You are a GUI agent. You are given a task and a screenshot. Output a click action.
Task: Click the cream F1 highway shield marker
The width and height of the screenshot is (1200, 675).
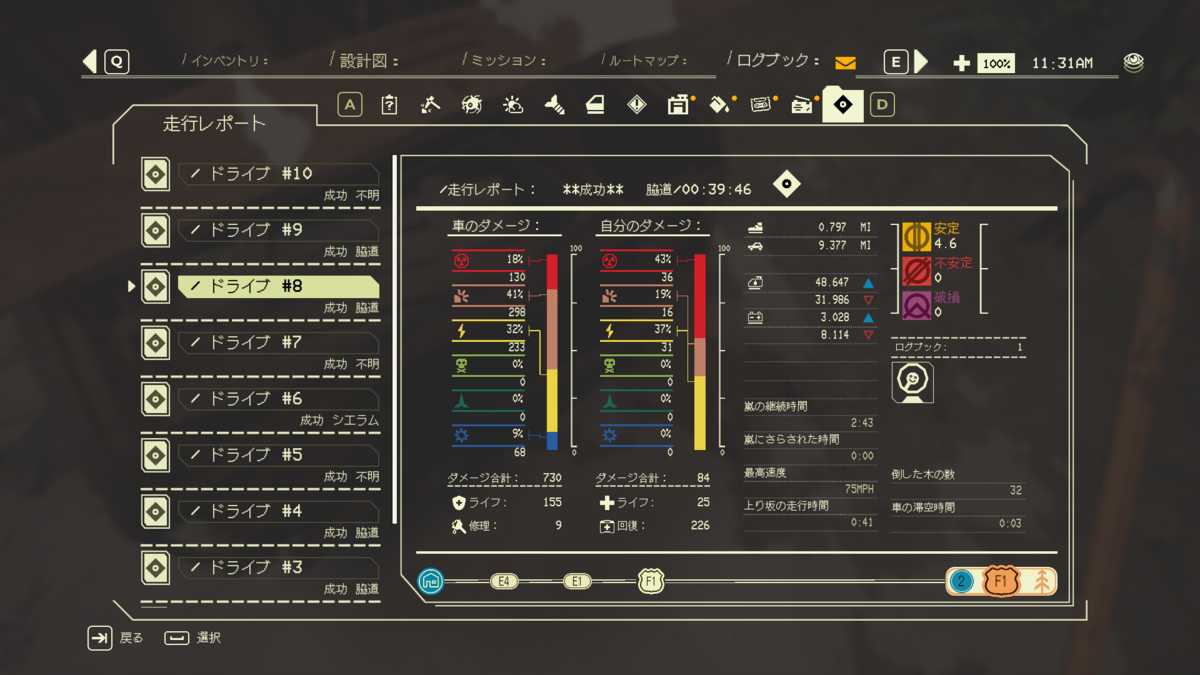coord(651,581)
